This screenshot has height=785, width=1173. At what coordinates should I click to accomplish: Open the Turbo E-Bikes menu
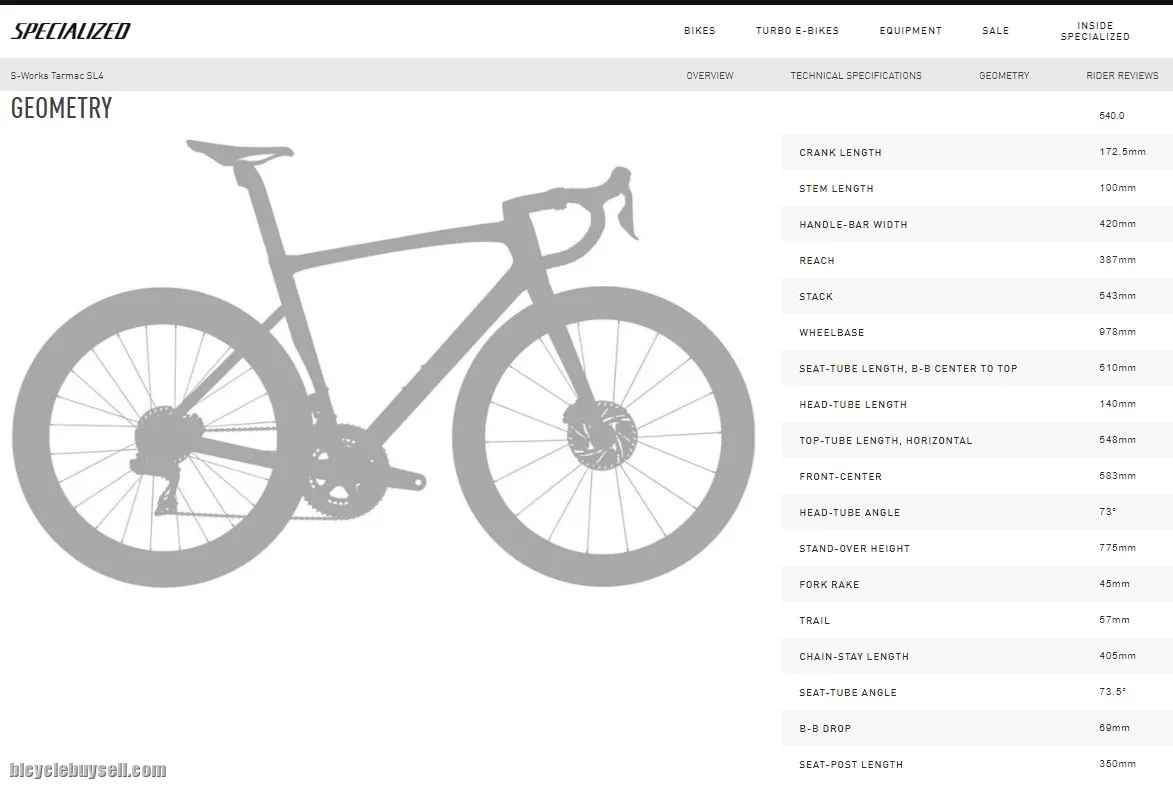point(797,31)
